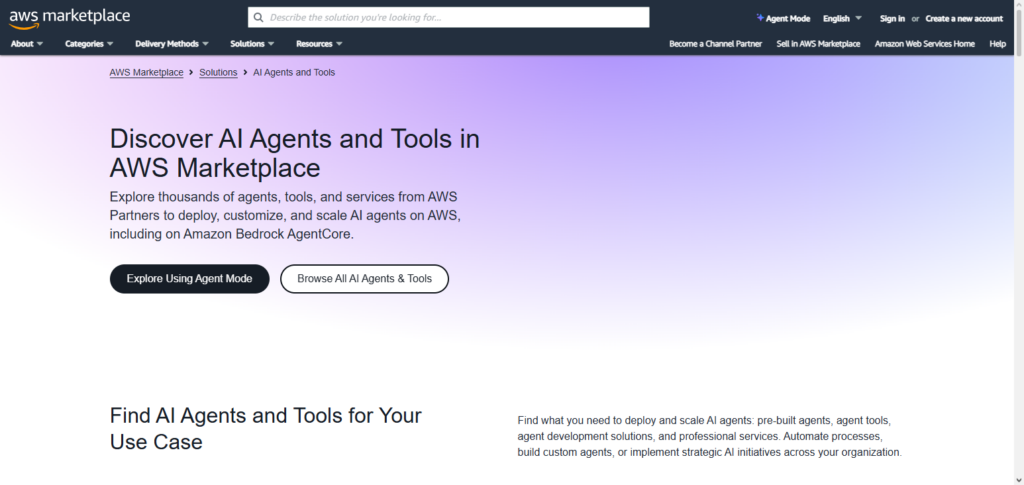Focus the solution search field
The height and width of the screenshot is (485, 1024).
(x=449, y=18)
